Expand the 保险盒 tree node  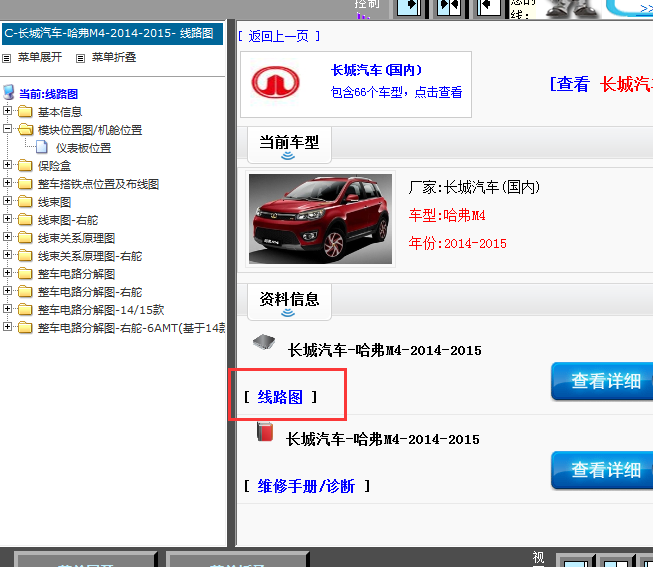click(x=7, y=165)
